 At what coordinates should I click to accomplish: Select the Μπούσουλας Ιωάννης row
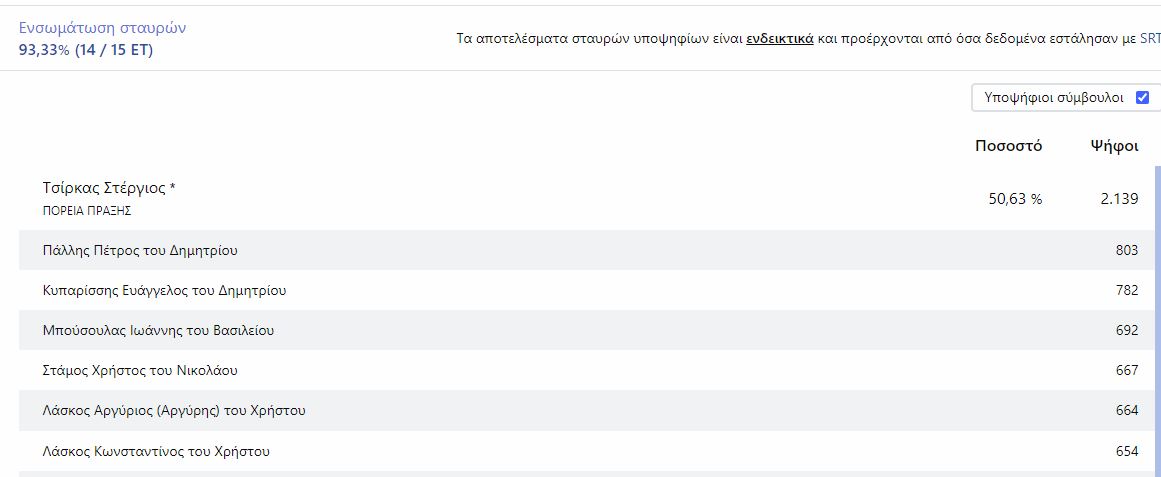(158, 331)
